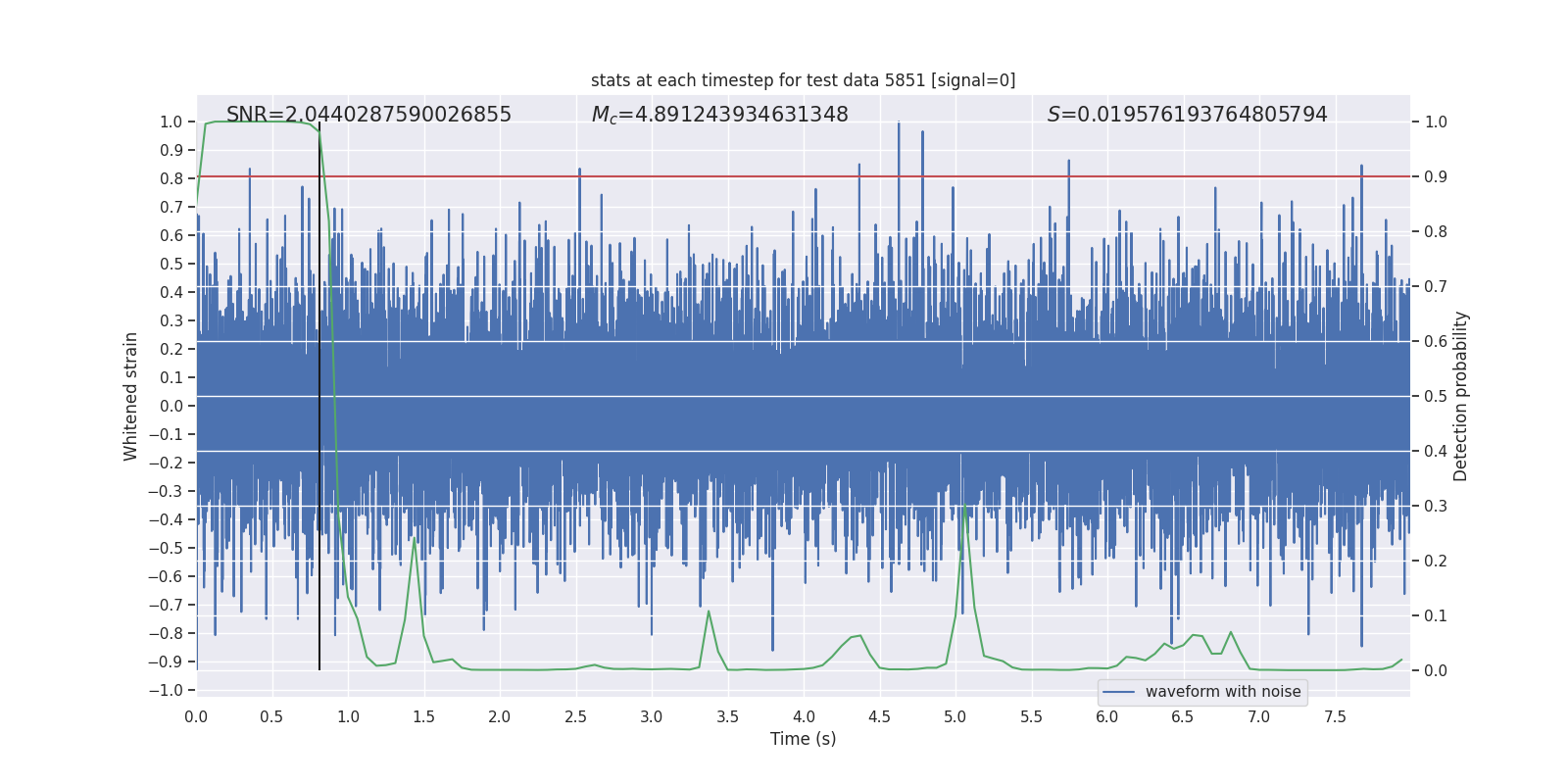Click x-axis tick label 3.5

tap(727, 716)
